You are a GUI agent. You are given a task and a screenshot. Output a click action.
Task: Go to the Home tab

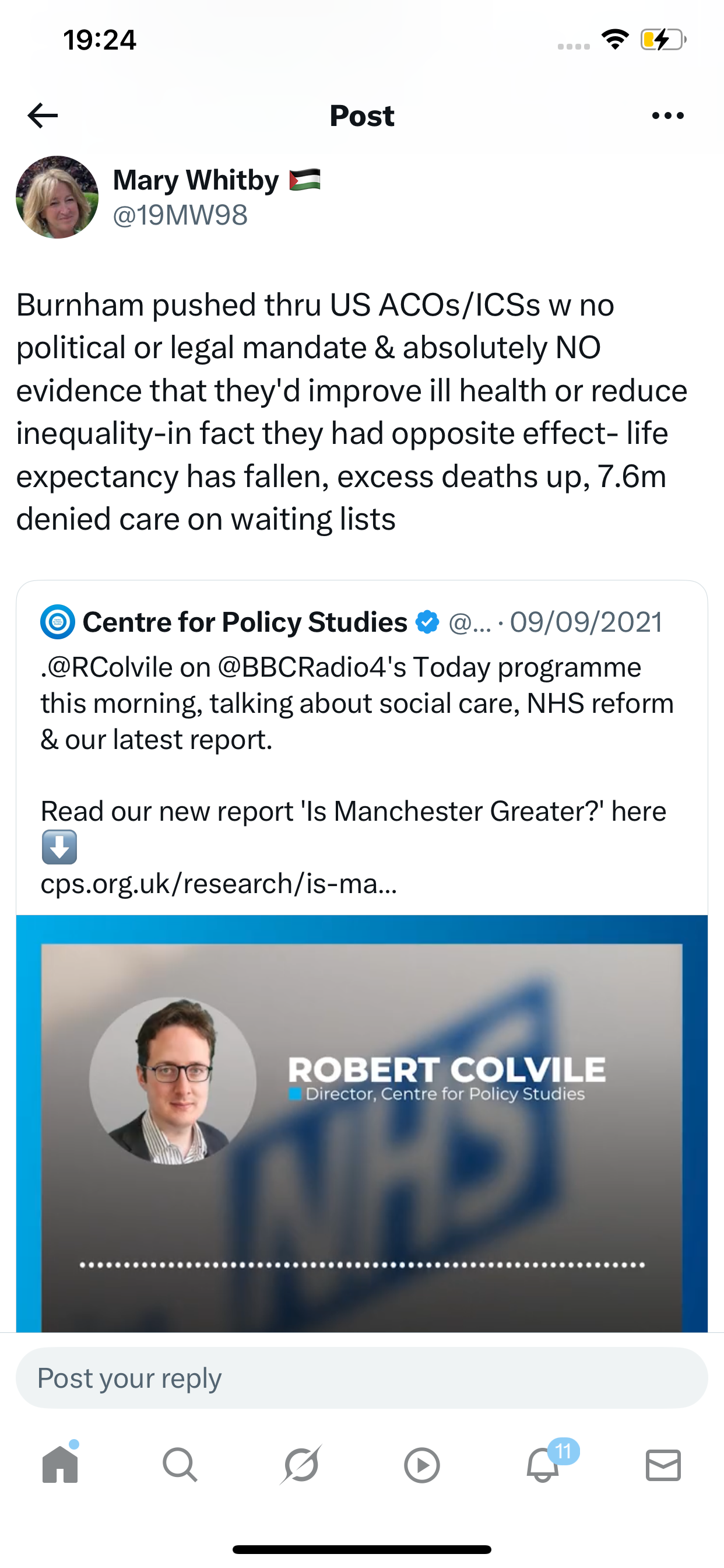pyautogui.click(x=60, y=1465)
